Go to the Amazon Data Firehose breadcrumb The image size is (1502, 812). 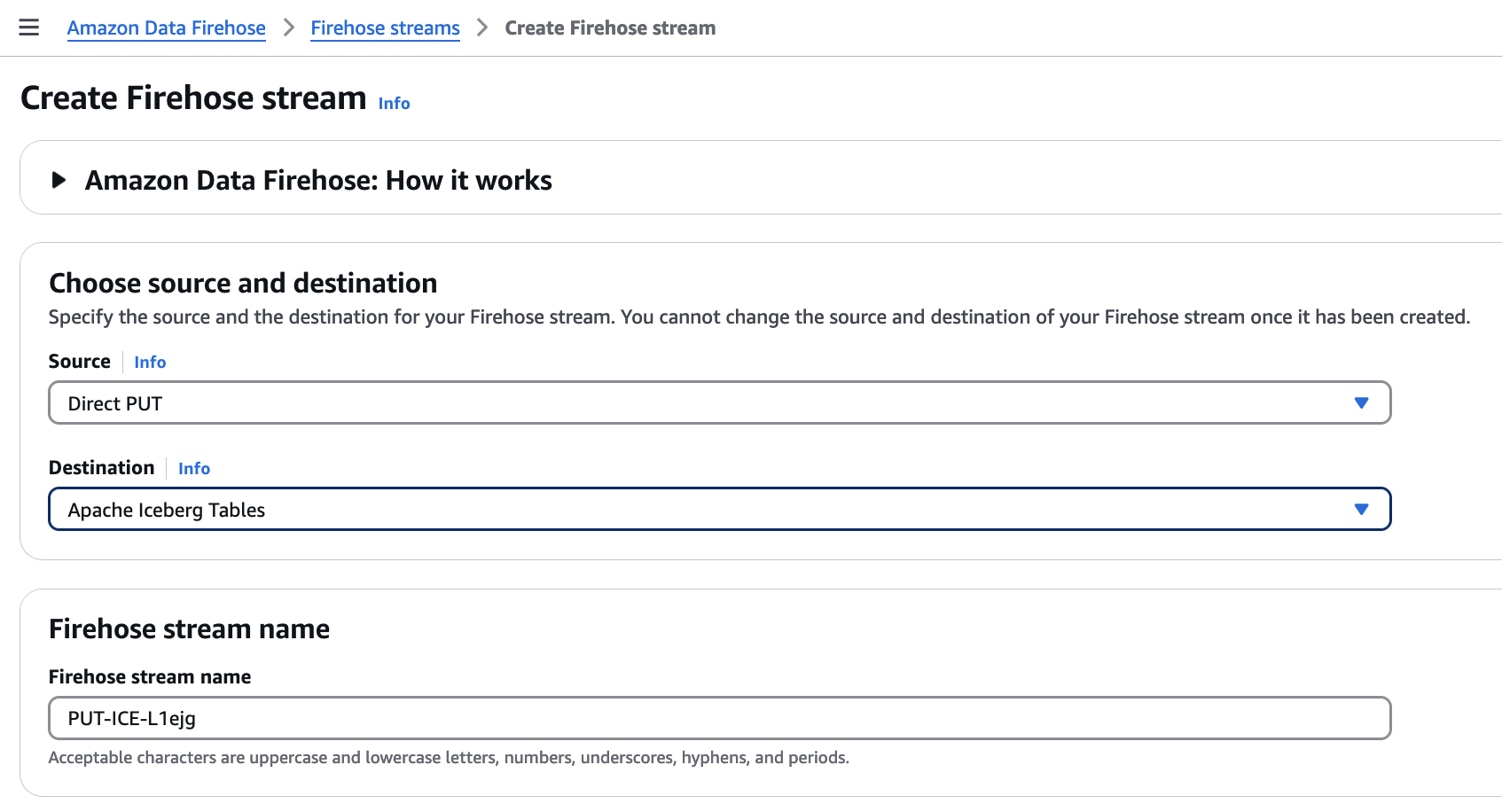click(166, 27)
